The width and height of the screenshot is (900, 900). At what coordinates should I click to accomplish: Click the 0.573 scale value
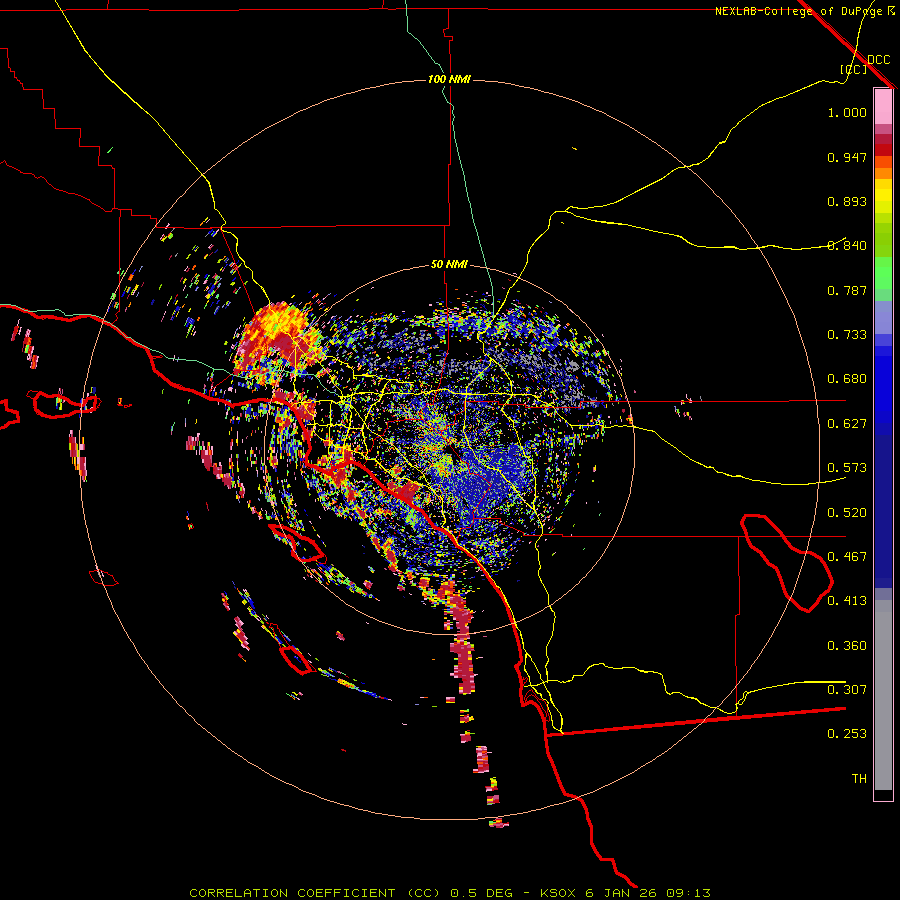(x=847, y=468)
